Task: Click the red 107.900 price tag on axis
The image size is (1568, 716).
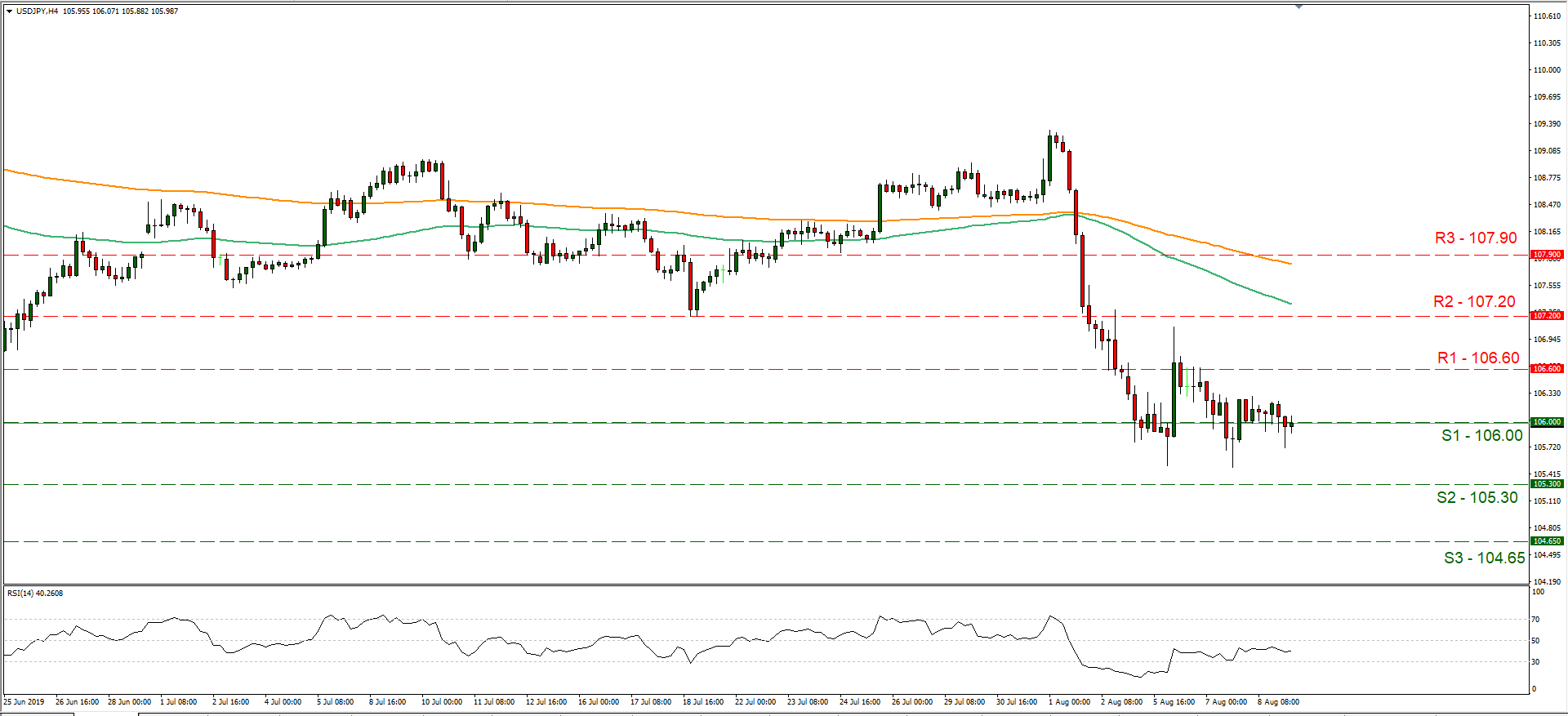Action: coord(1547,255)
